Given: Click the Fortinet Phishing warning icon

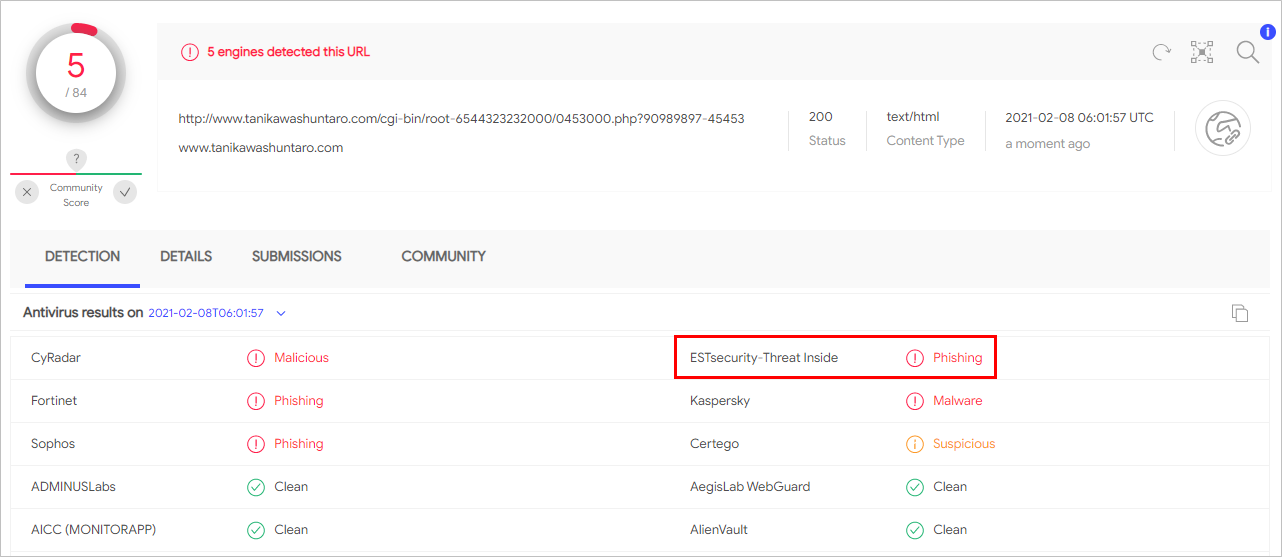Looking at the screenshot, I should click(x=256, y=400).
